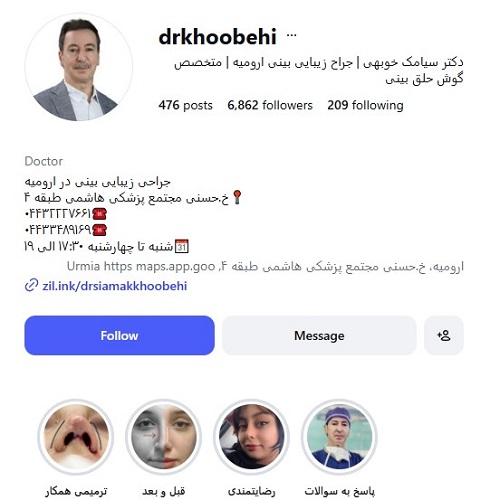Screen dimensions: 500x500
Task: Open the رضایتمندی story highlight
Action: click(252, 437)
